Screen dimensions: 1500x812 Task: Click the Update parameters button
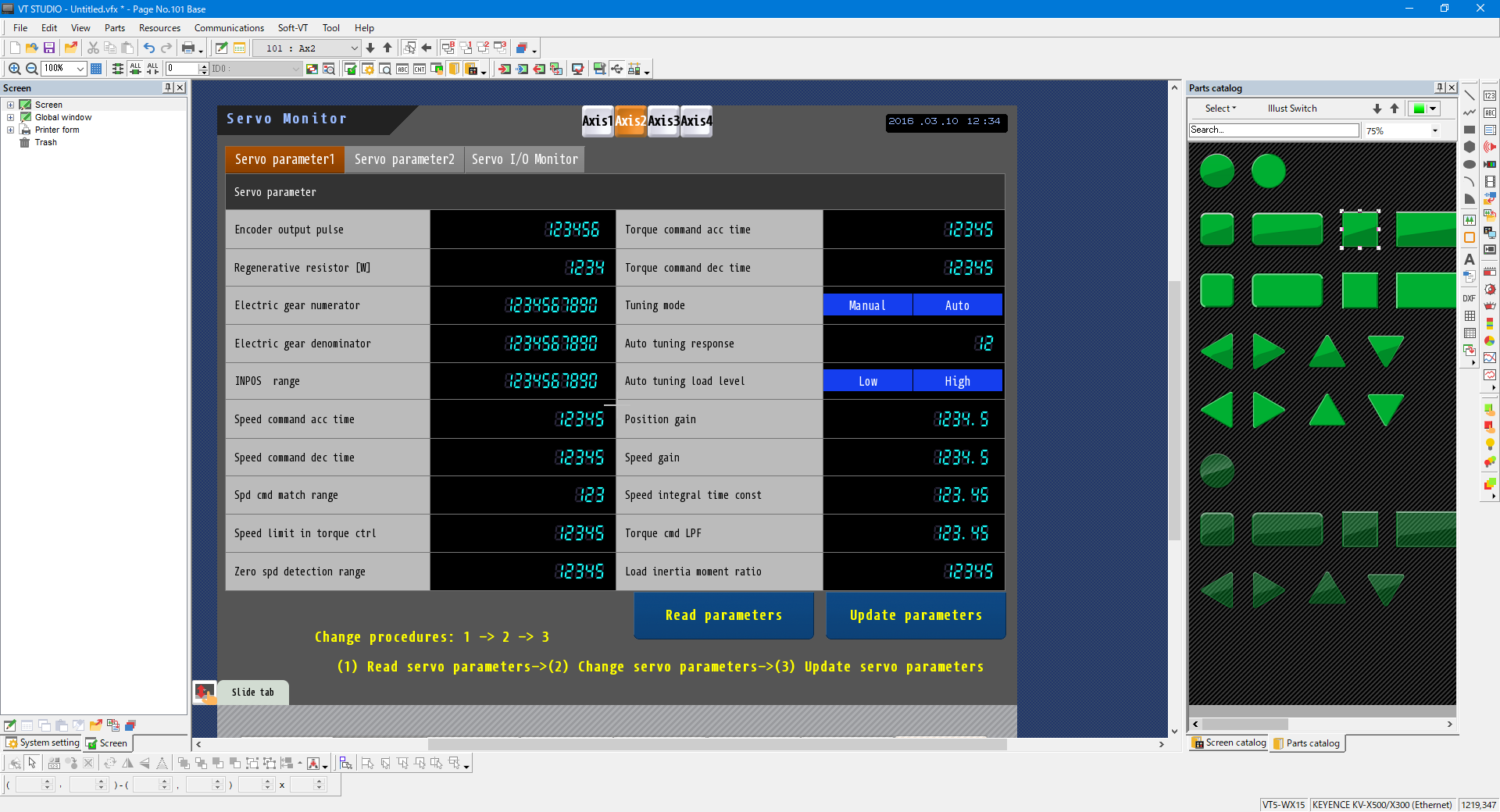point(916,615)
